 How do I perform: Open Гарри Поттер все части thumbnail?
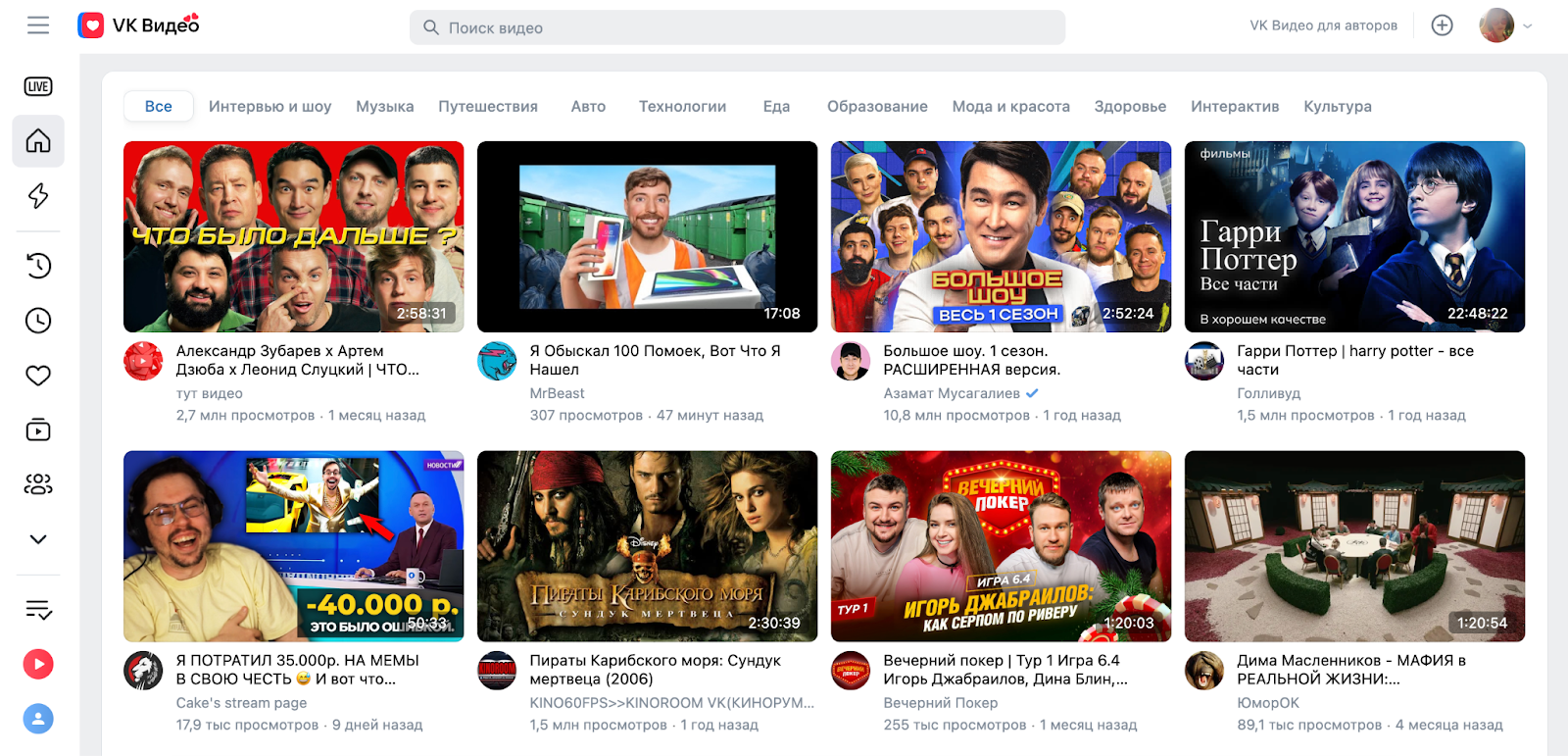pos(1354,236)
